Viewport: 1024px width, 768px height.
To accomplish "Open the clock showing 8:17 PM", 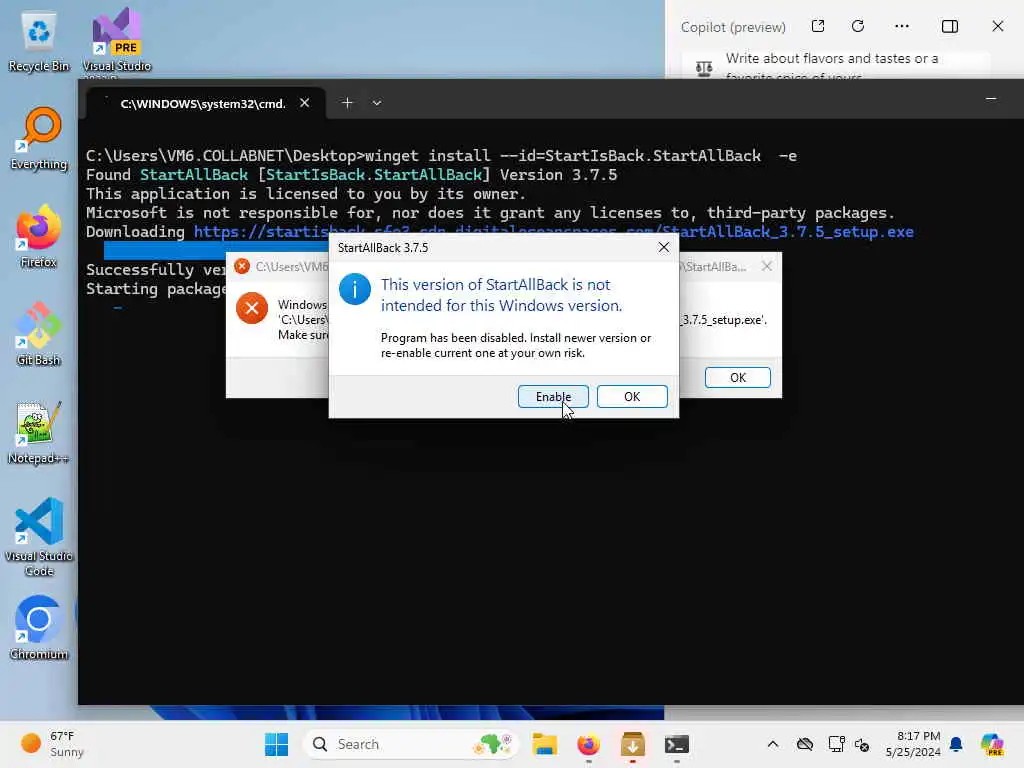I will coord(913,744).
